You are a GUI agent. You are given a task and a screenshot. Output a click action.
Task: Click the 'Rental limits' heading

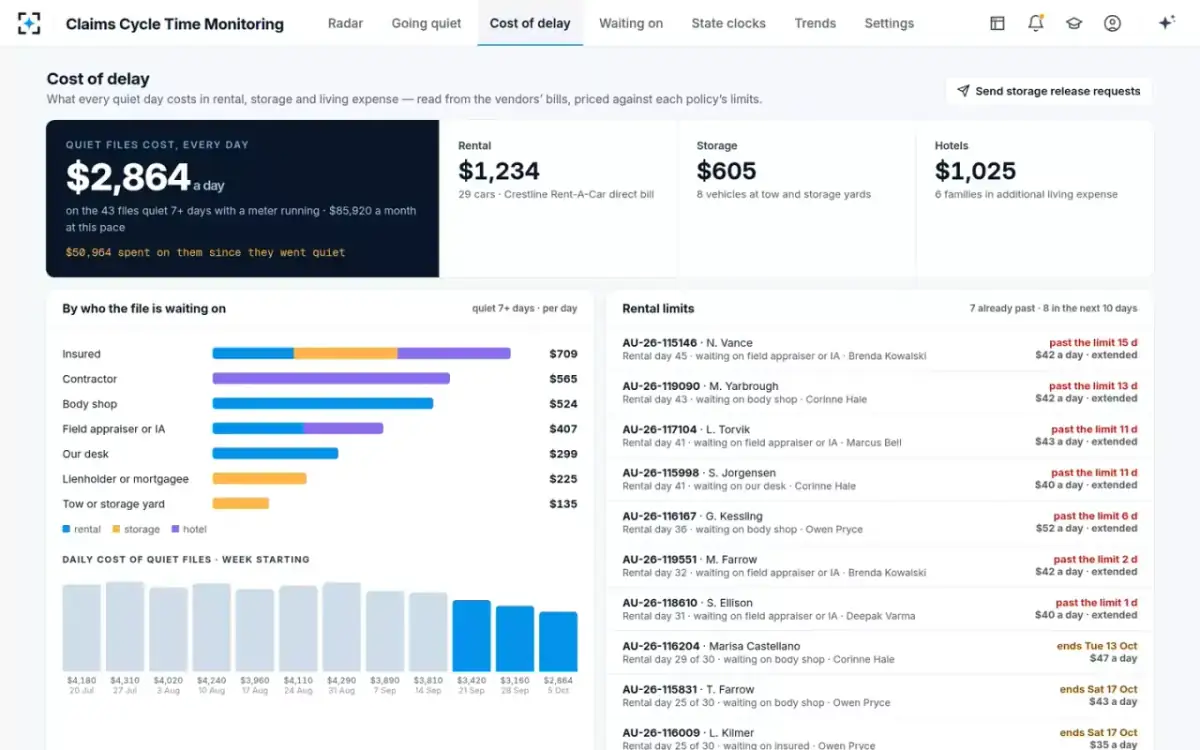658,308
